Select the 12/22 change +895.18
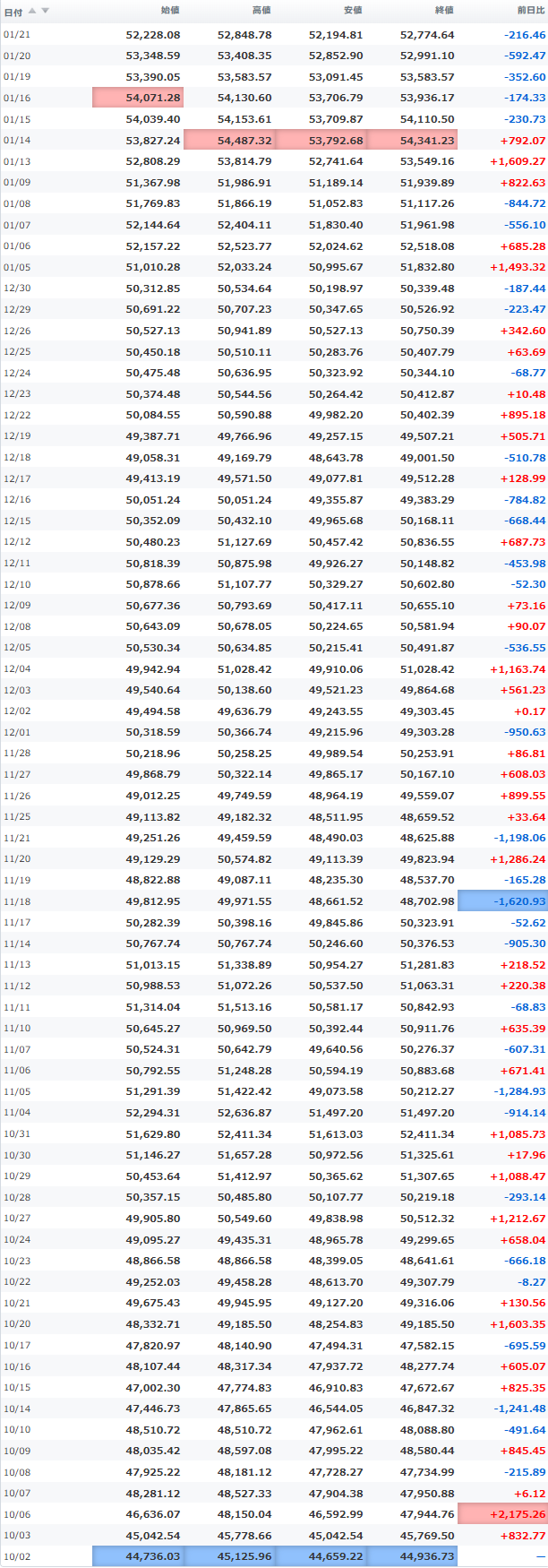 click(x=523, y=415)
